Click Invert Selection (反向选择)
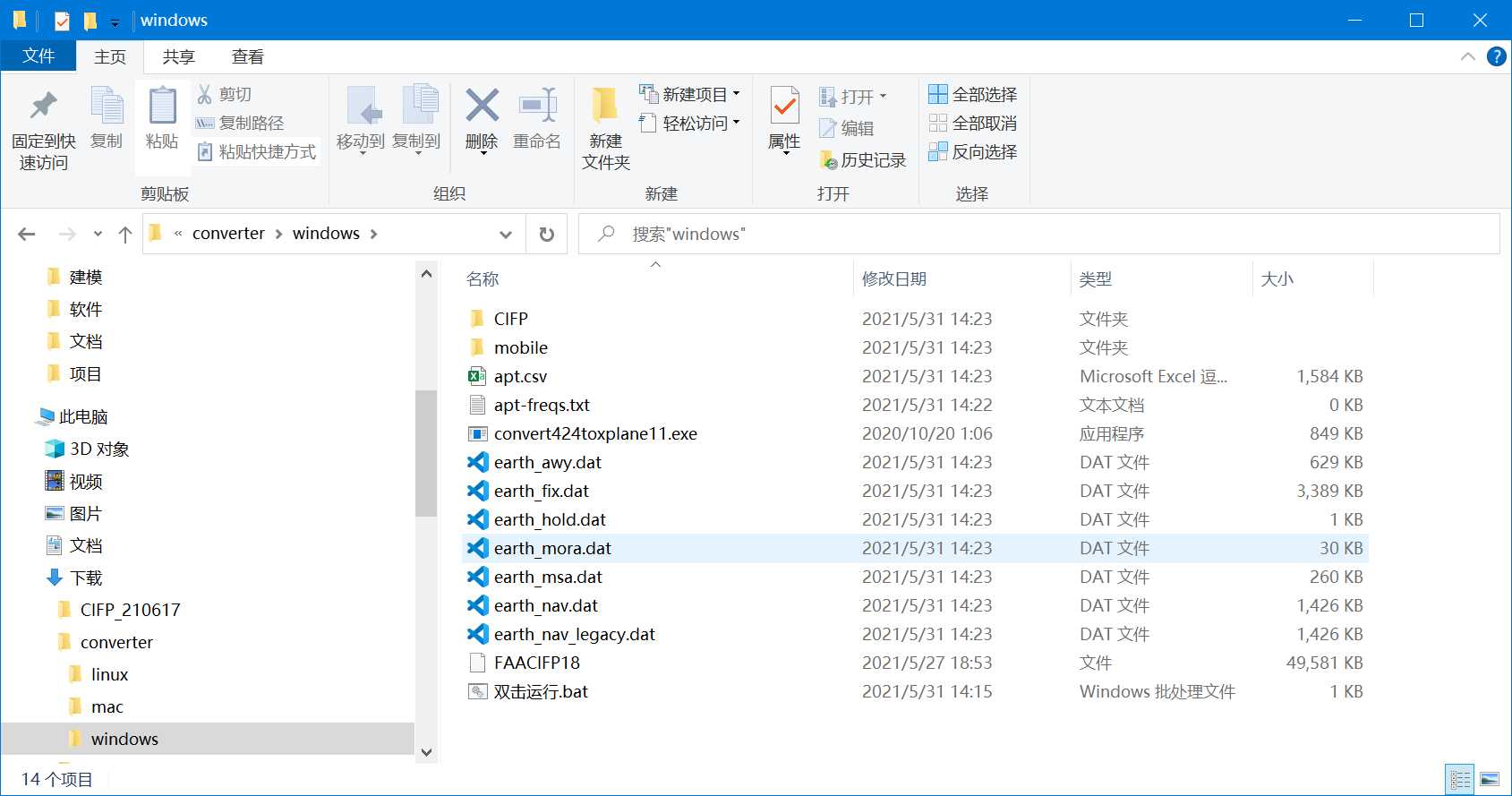 point(973,151)
